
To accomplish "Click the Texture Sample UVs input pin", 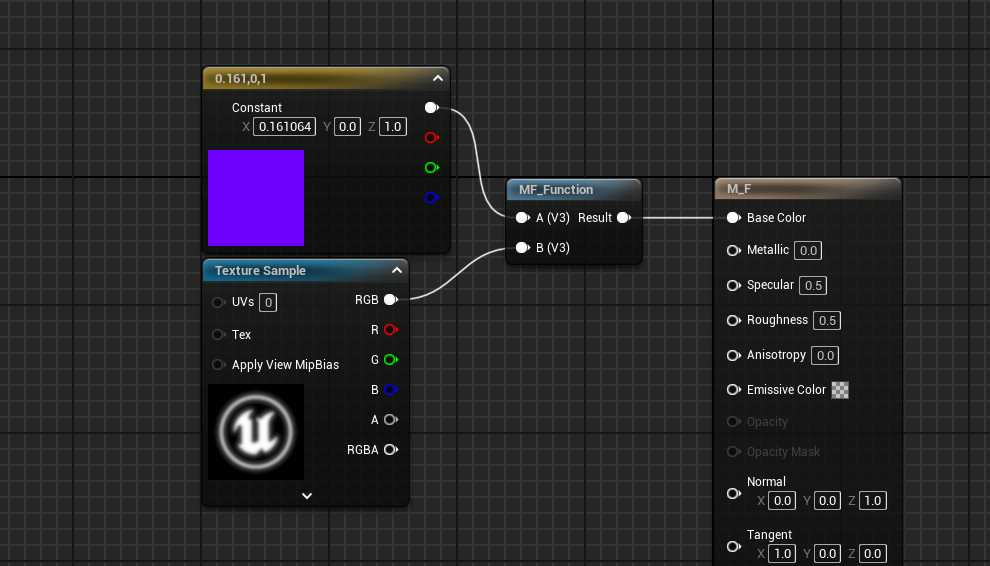I will pos(218,302).
